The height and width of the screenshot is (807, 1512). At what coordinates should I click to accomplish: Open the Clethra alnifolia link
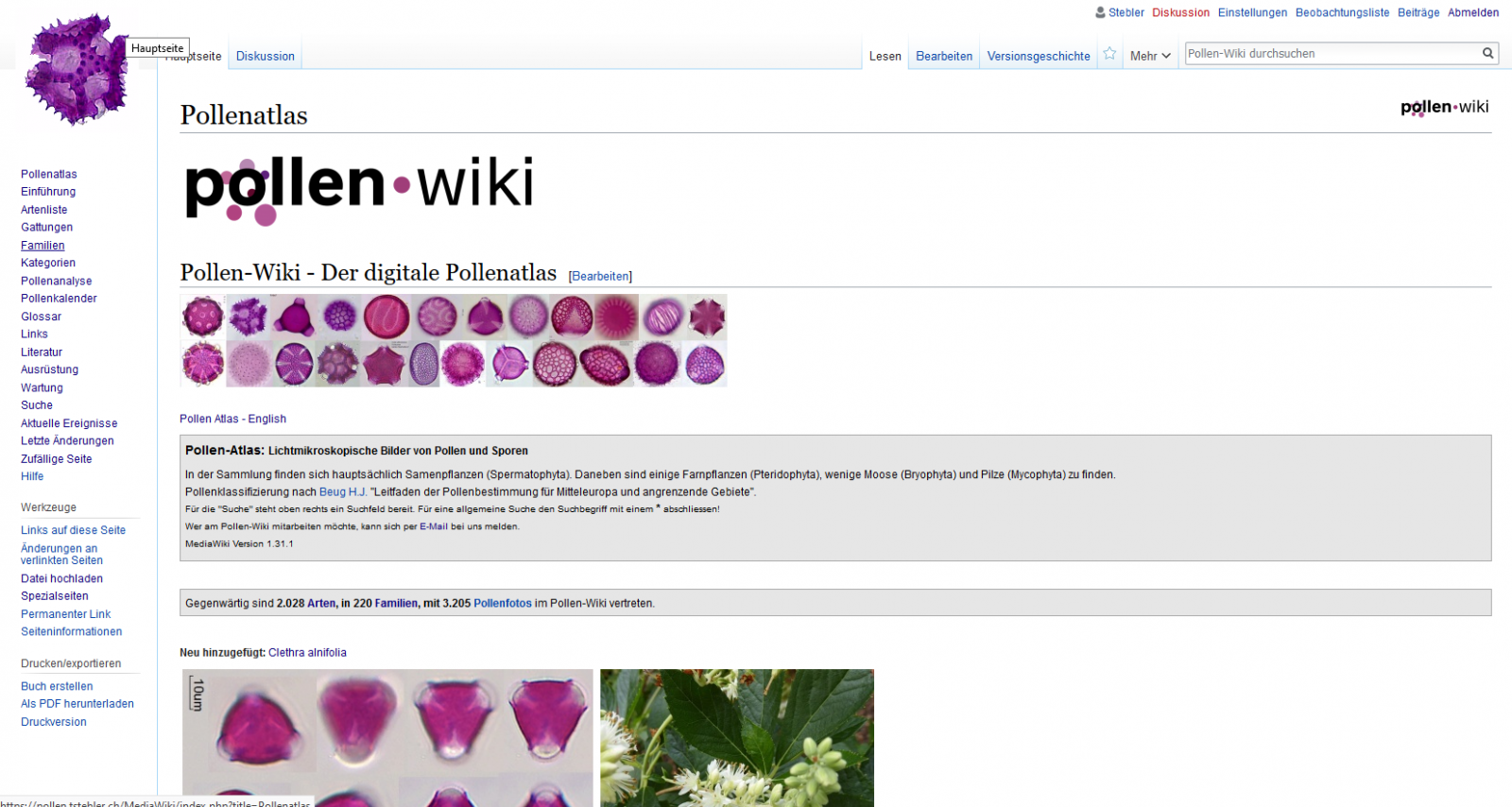(307, 653)
